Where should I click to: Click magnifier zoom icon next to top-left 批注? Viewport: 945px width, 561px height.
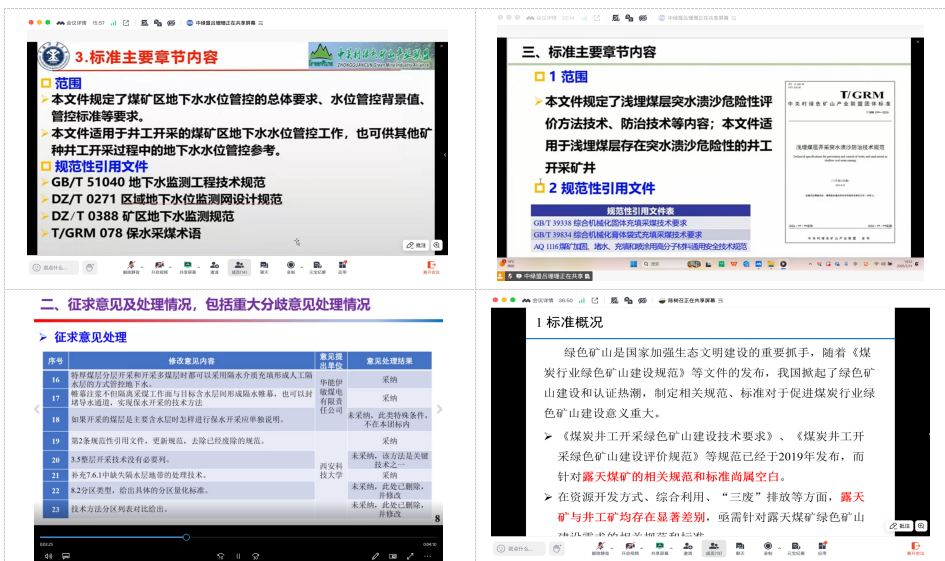tap(438, 245)
